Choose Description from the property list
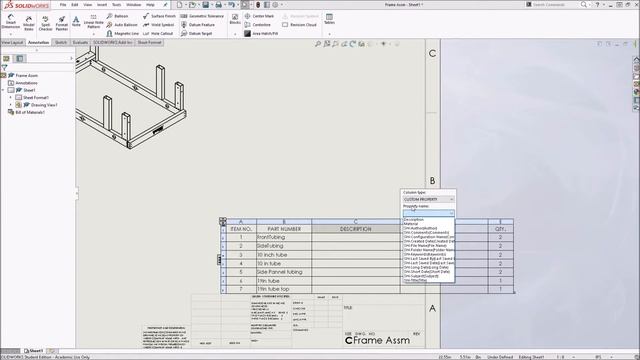This screenshot has height=360, width=640. (x=414, y=220)
